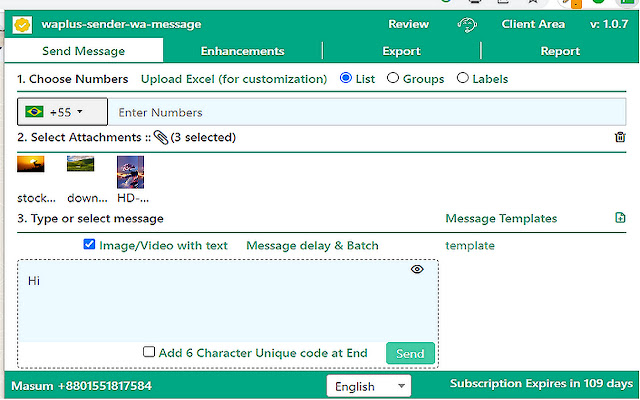
Task: Open the Client Area link
Action: (533, 24)
